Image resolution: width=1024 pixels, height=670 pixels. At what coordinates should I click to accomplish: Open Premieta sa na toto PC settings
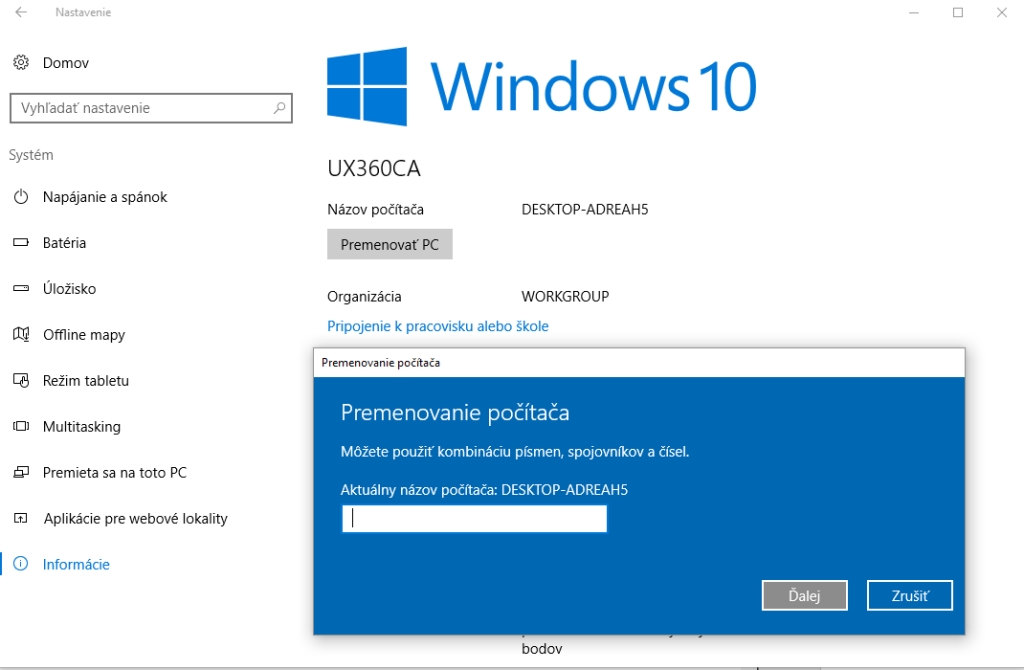(114, 473)
